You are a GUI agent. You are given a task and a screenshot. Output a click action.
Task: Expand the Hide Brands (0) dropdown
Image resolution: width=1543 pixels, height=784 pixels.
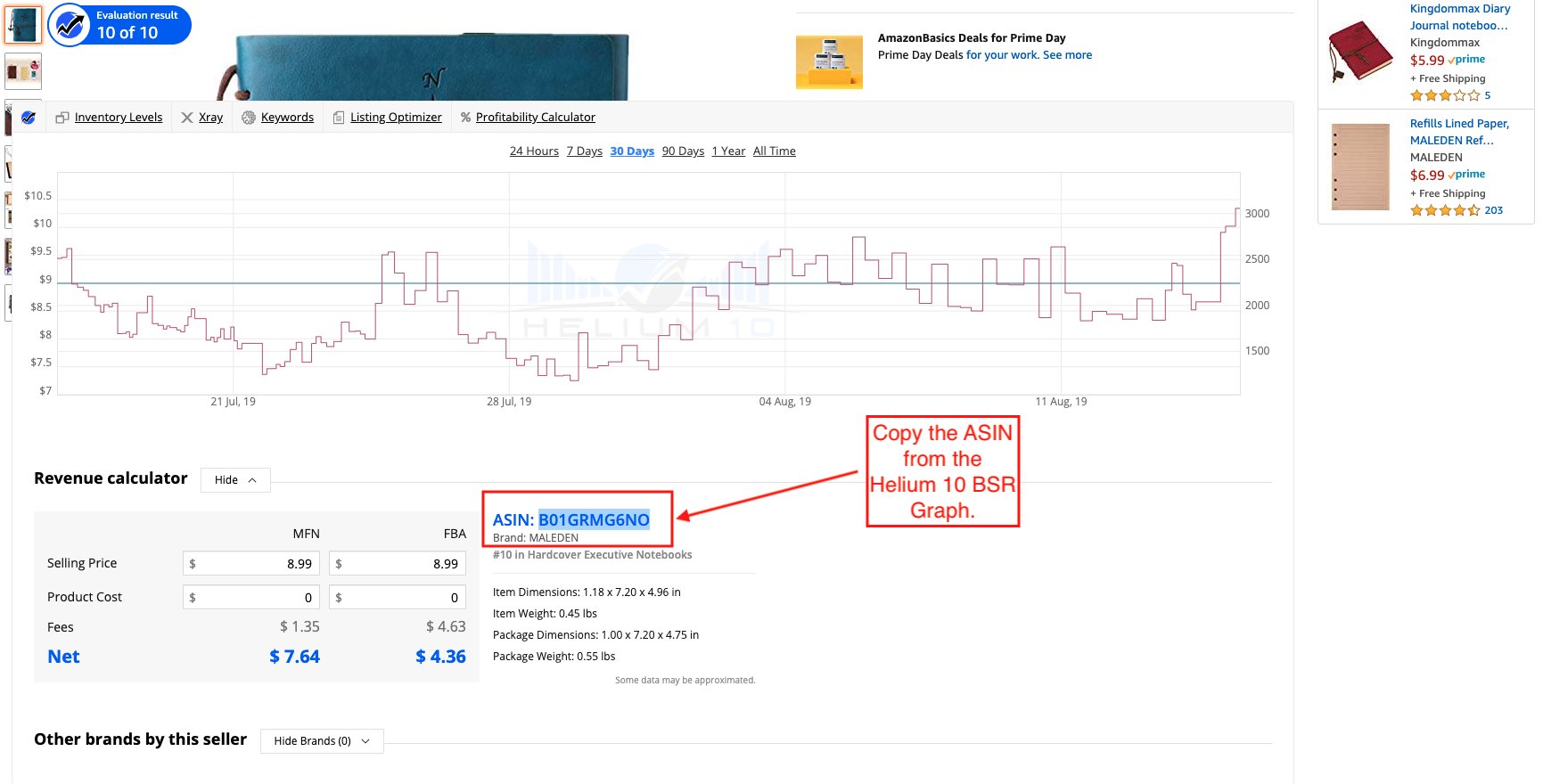[x=322, y=741]
